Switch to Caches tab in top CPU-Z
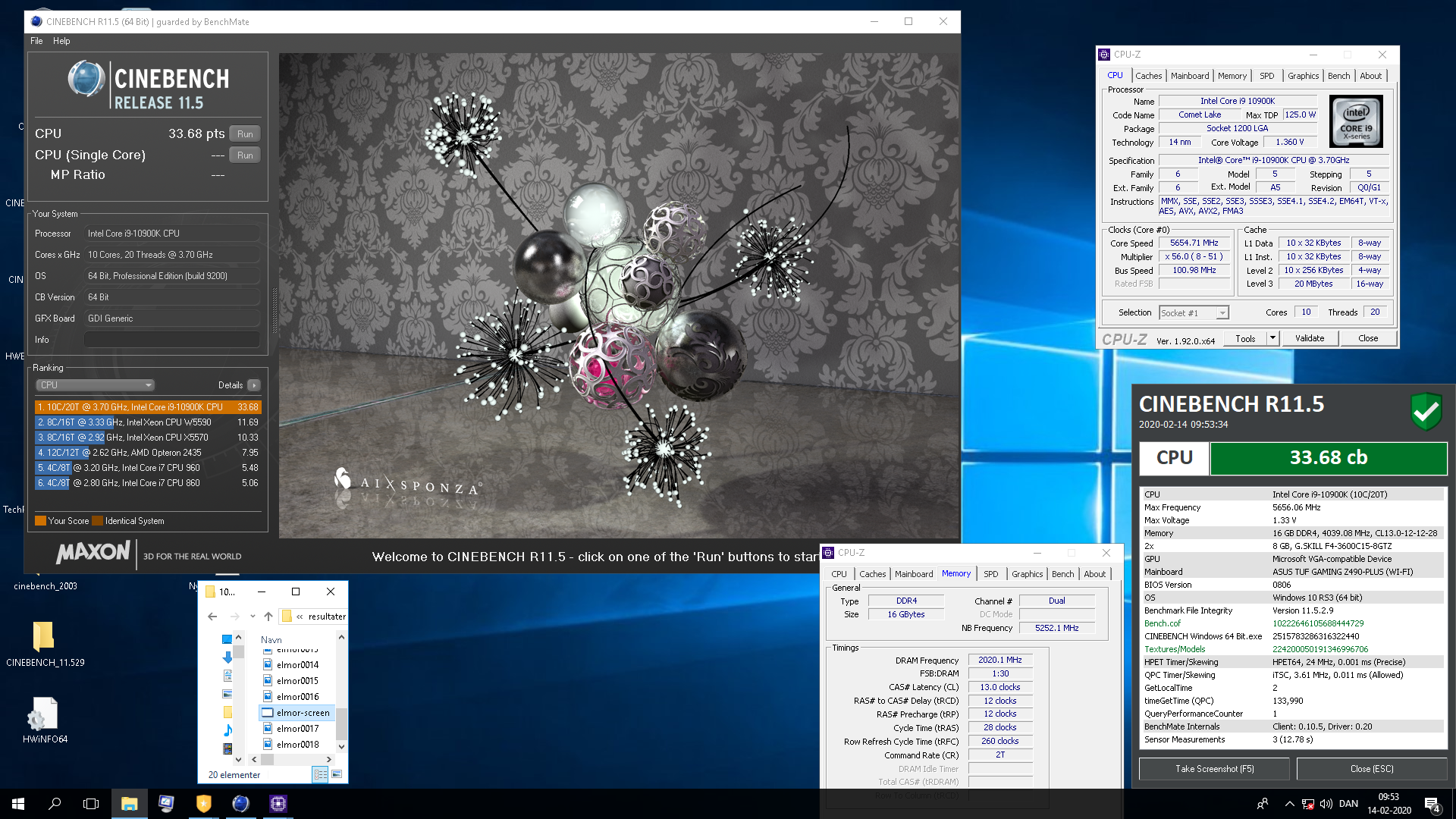The width and height of the screenshot is (1456, 819). (x=1148, y=76)
